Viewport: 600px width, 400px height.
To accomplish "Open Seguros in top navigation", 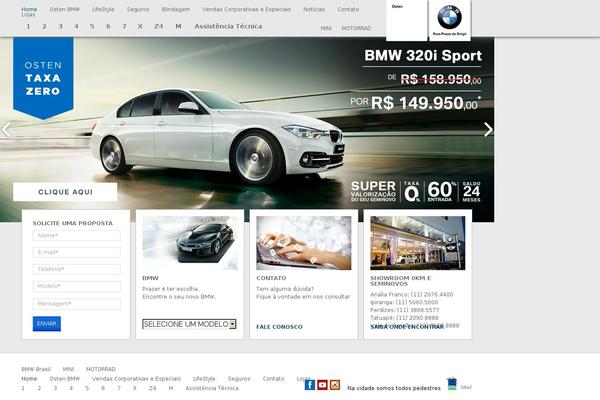I will tap(138, 9).
